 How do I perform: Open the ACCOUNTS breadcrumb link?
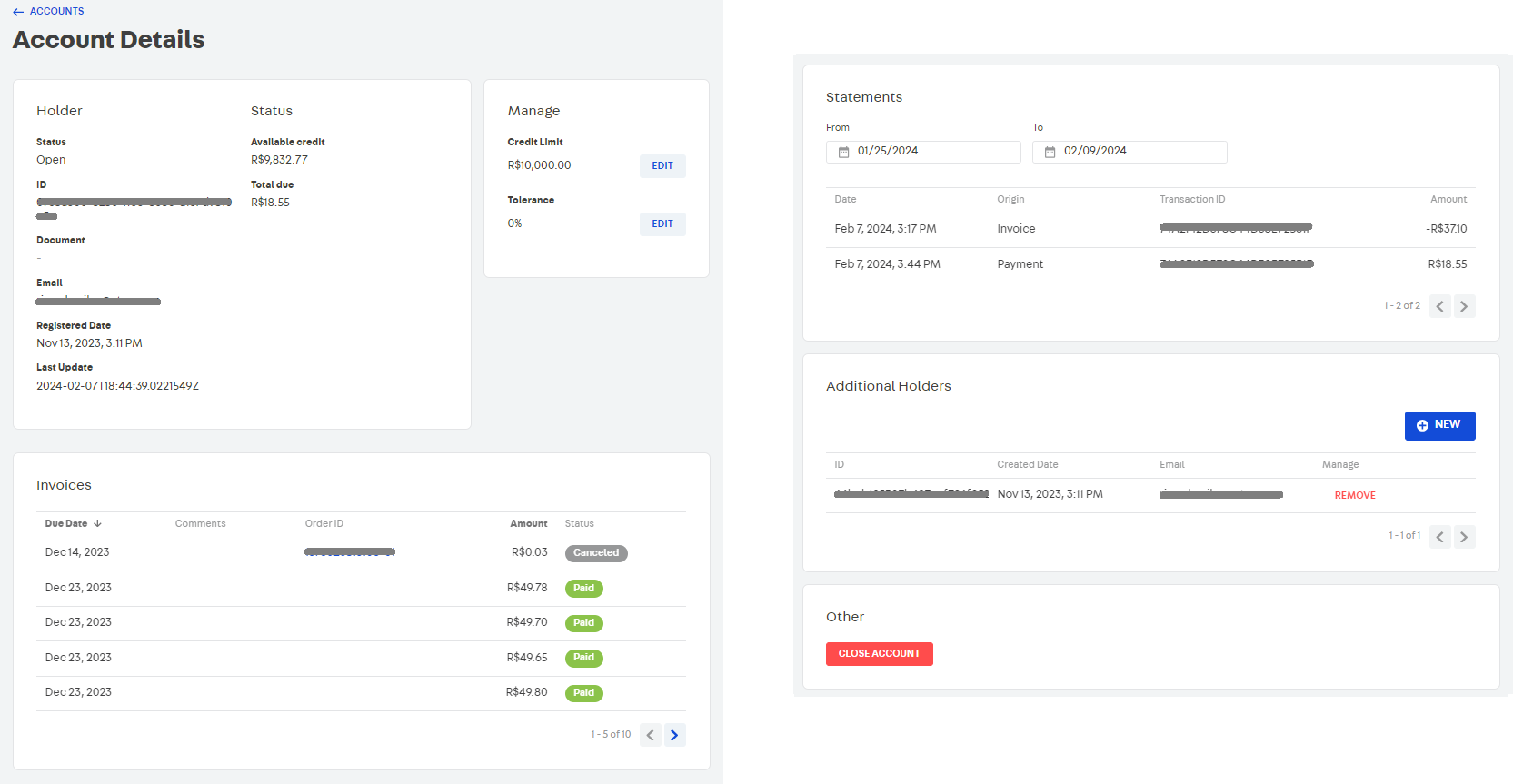[x=56, y=12]
